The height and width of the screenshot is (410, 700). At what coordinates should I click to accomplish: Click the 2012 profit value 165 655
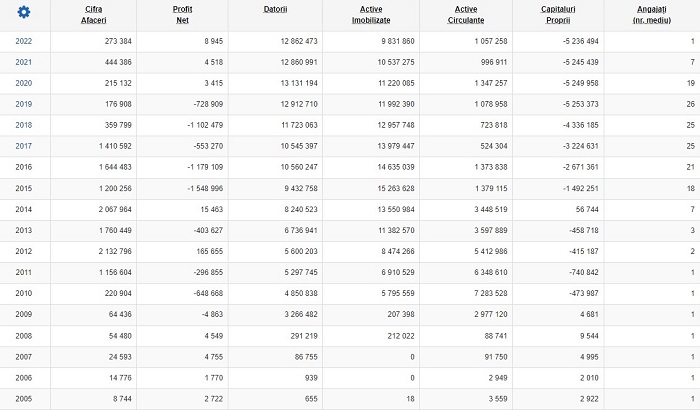coord(209,251)
